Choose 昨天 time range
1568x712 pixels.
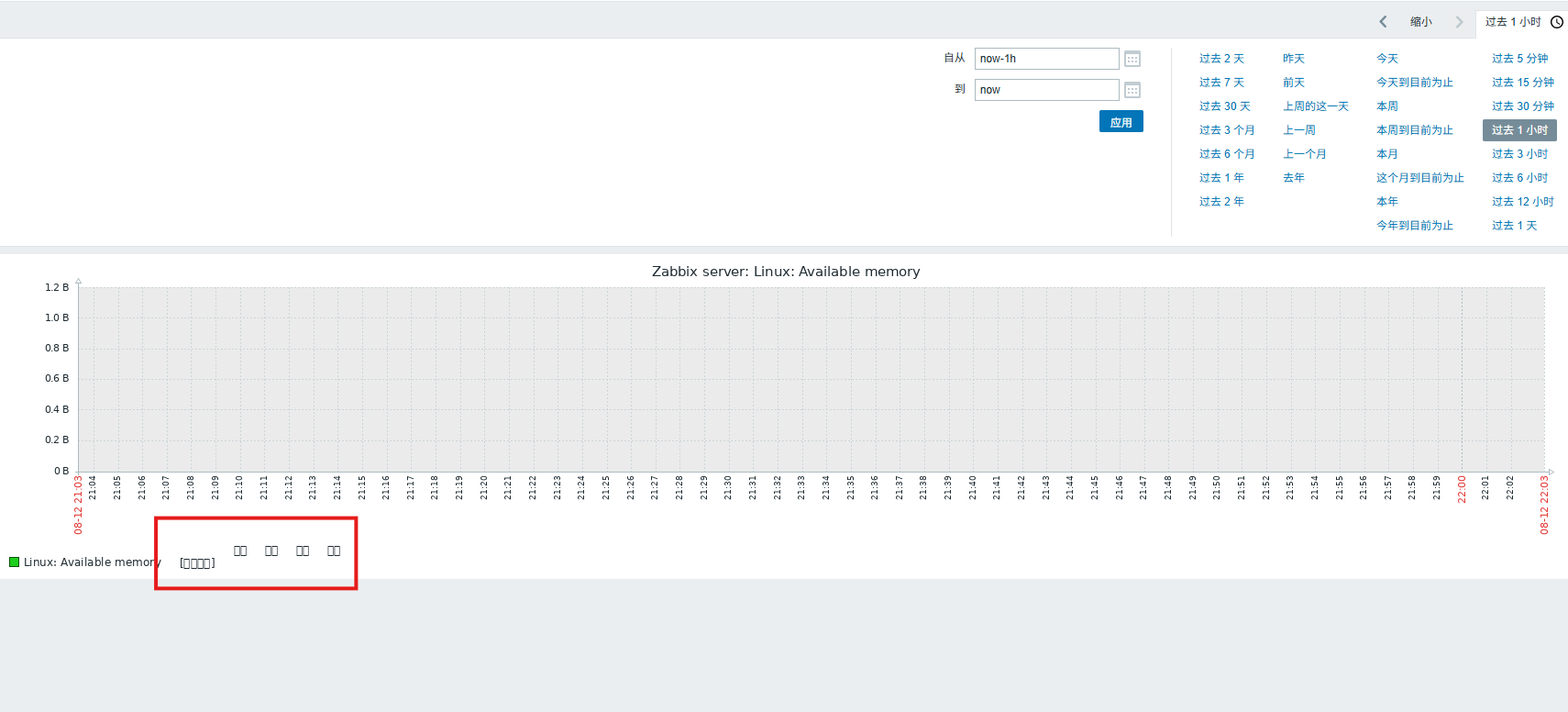coord(1294,59)
